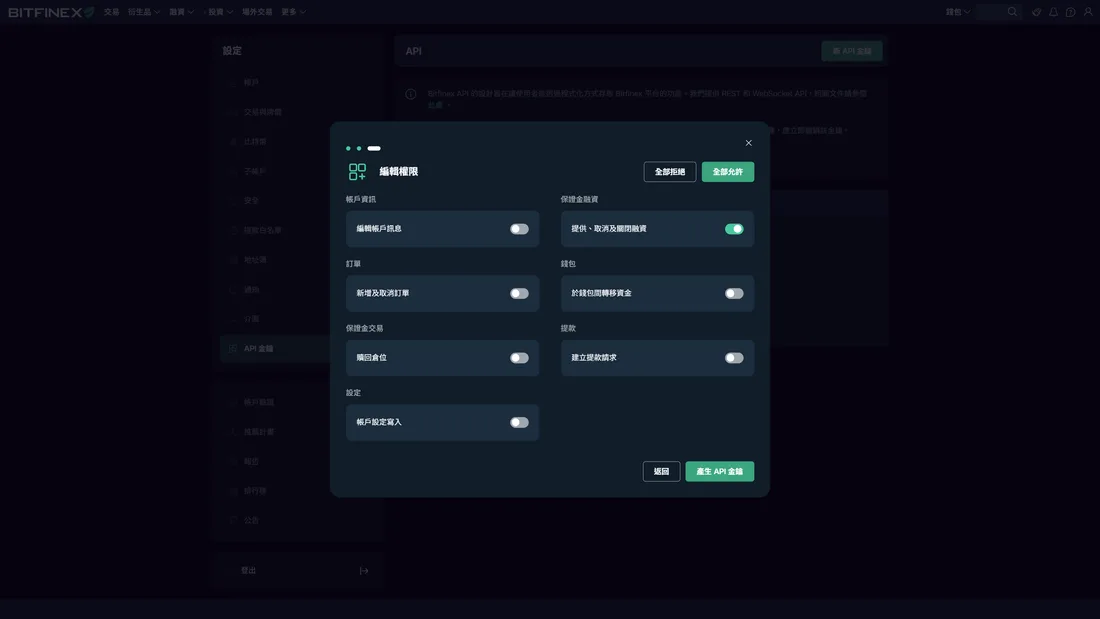The image size is (1100, 619).
Task: Expand the 更多 dropdown
Action: (x=293, y=12)
